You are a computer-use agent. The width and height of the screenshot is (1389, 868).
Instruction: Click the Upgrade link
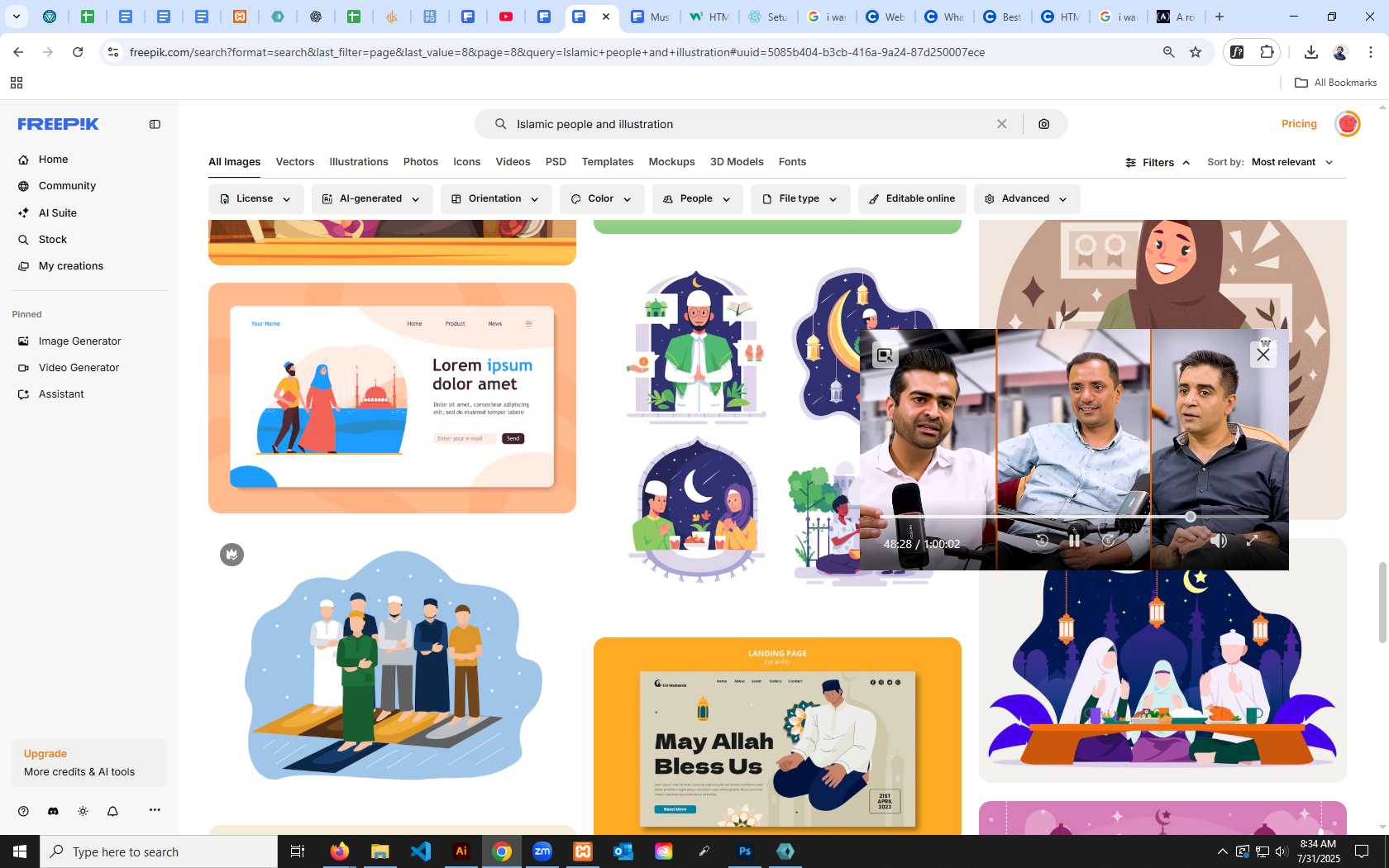pyautogui.click(x=45, y=754)
